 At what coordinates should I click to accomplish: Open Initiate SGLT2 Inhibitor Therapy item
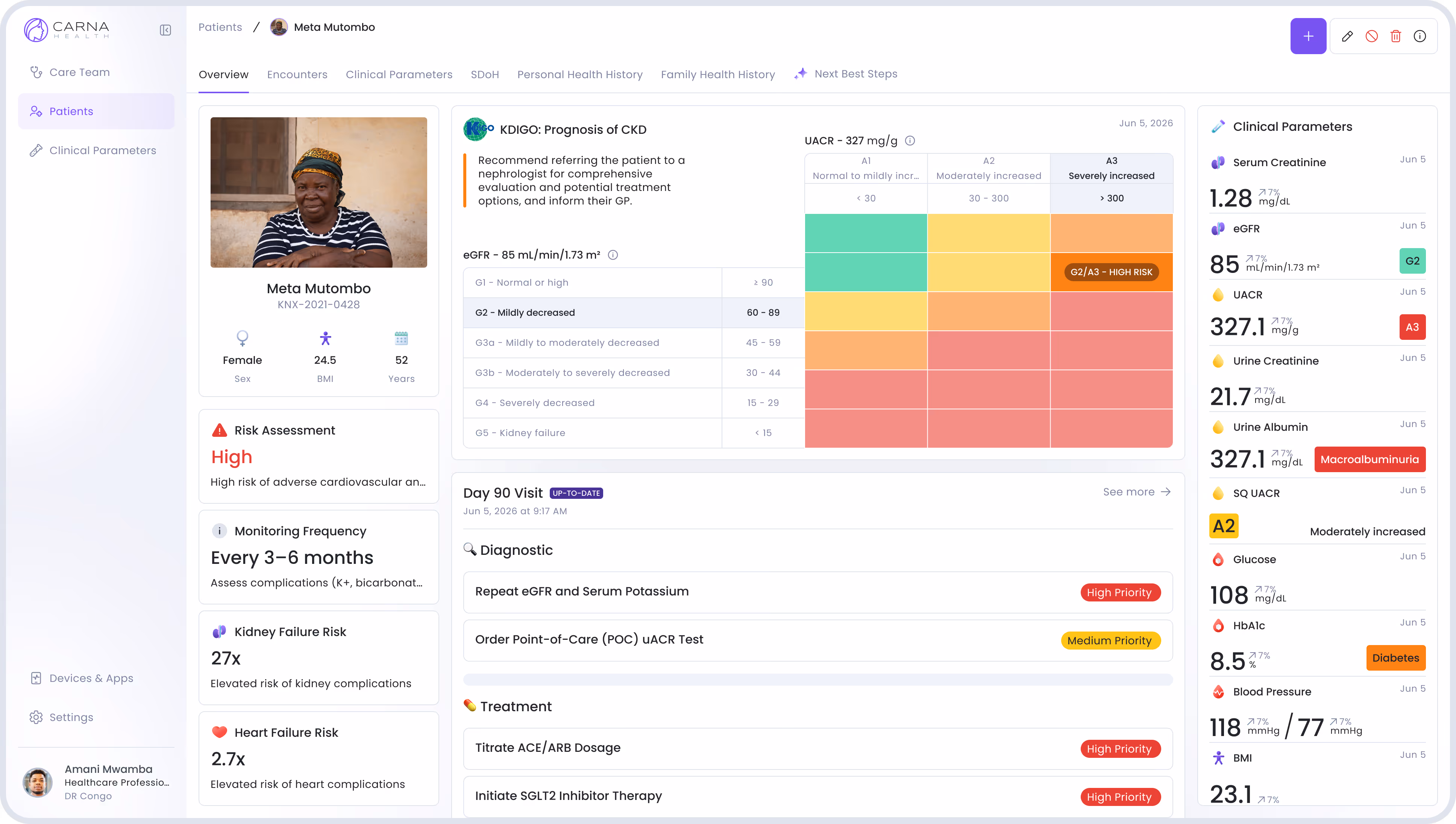[818, 796]
